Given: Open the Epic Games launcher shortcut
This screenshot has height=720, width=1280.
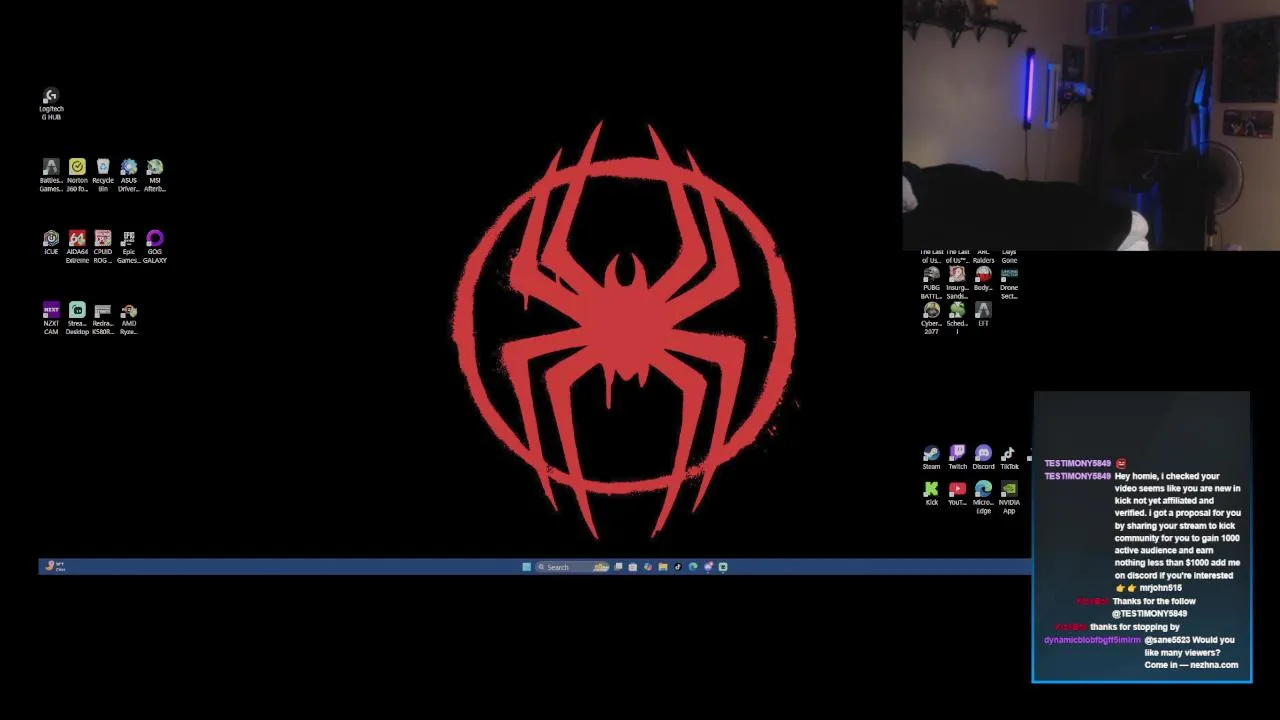Looking at the screenshot, I should 129,247.
